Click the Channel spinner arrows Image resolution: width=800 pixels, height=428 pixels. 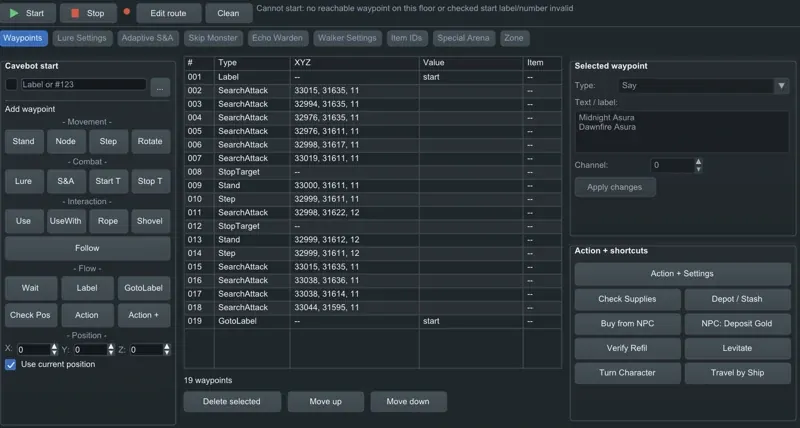(x=698, y=165)
